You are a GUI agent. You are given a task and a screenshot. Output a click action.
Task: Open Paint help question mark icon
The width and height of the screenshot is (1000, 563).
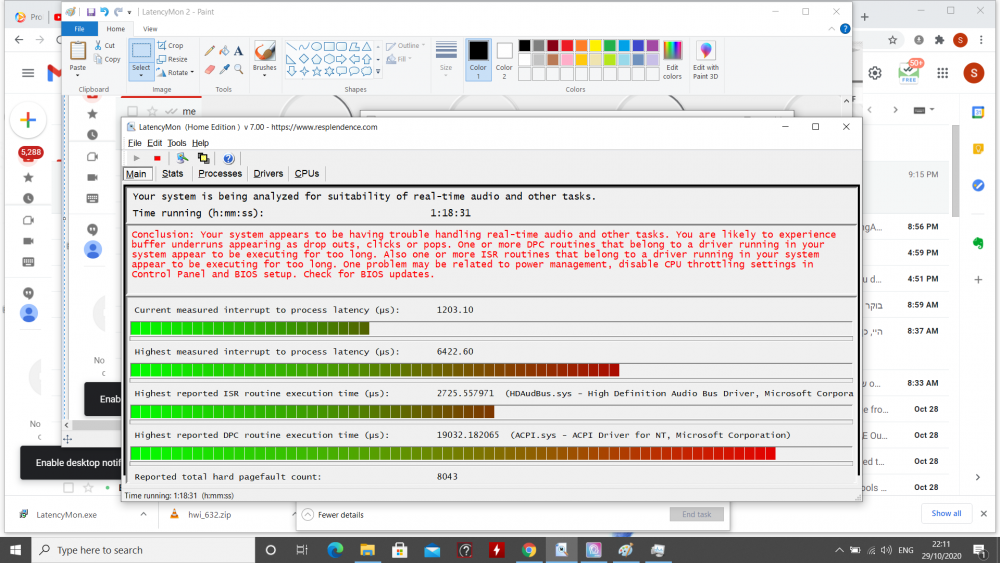pos(845,29)
